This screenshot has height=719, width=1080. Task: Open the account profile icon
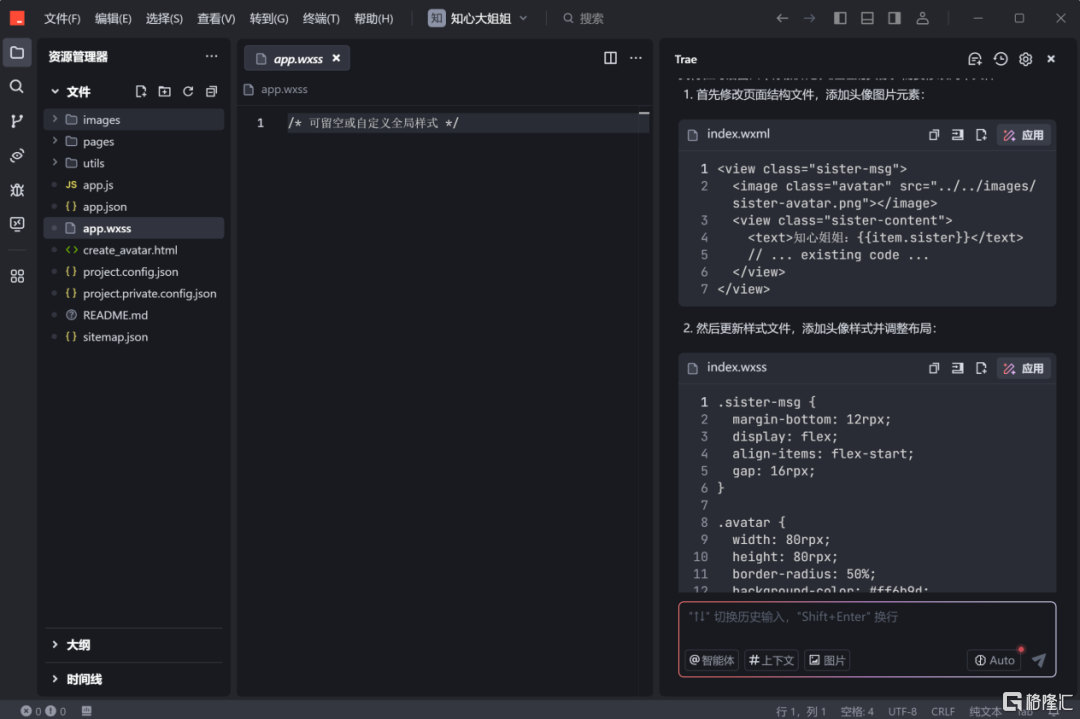922,19
